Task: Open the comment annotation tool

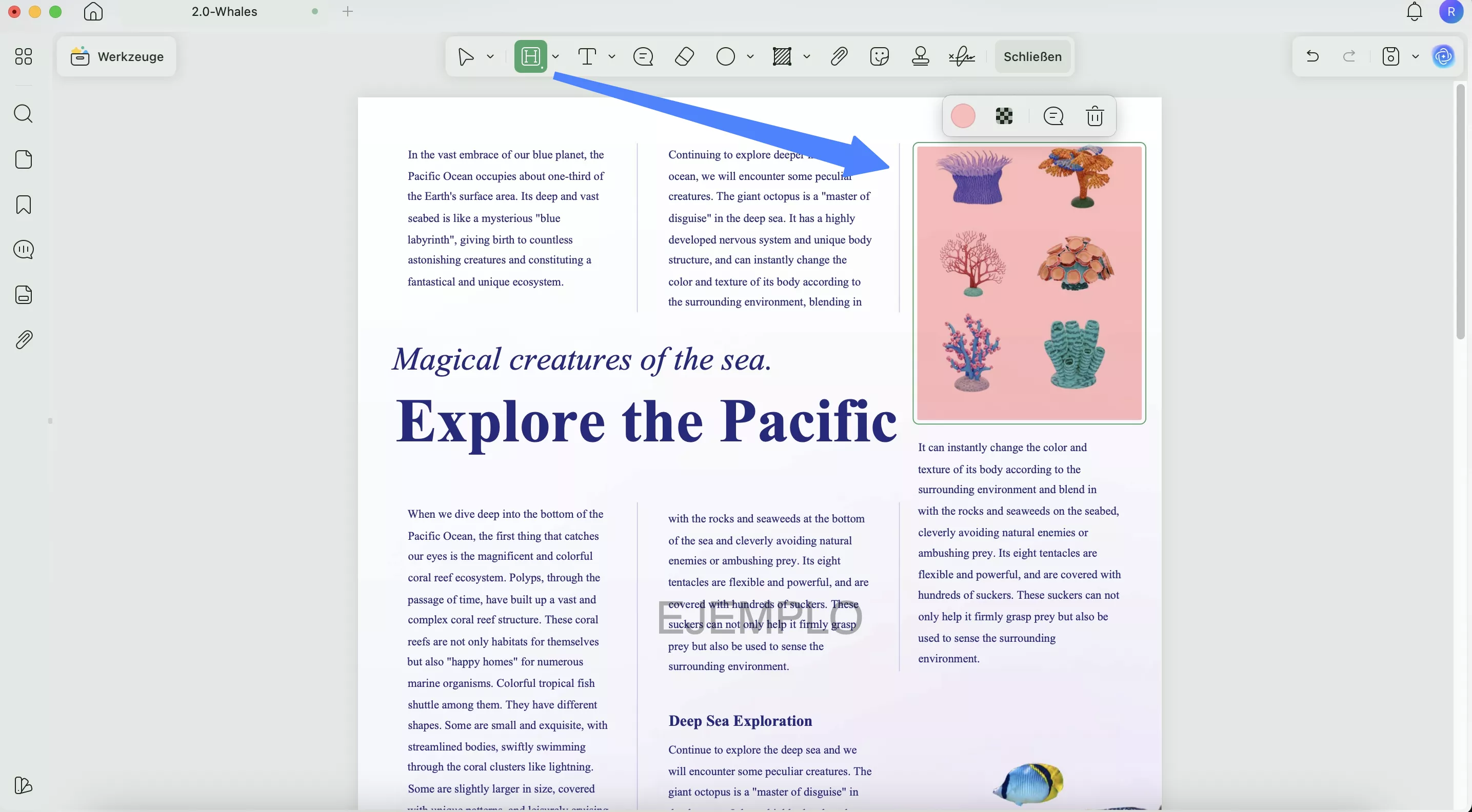Action: point(643,56)
